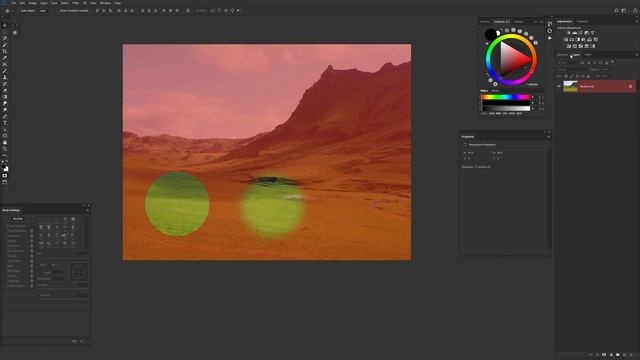
Task: Open the History panel icon
Action: pos(550,24)
